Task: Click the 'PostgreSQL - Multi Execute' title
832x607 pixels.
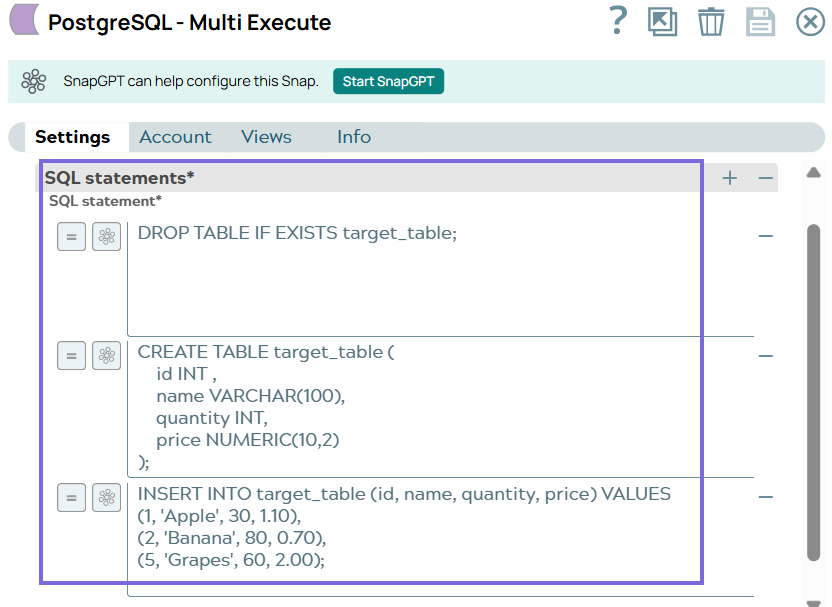Action: [189, 23]
